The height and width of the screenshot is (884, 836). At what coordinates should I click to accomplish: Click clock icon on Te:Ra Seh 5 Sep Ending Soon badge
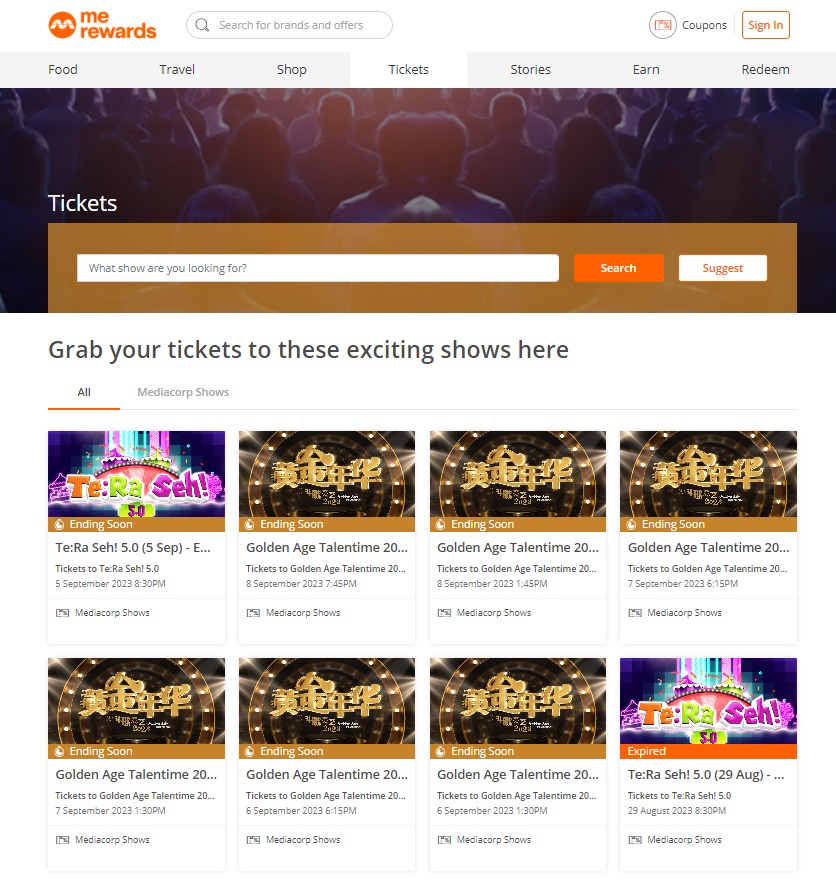(x=59, y=525)
